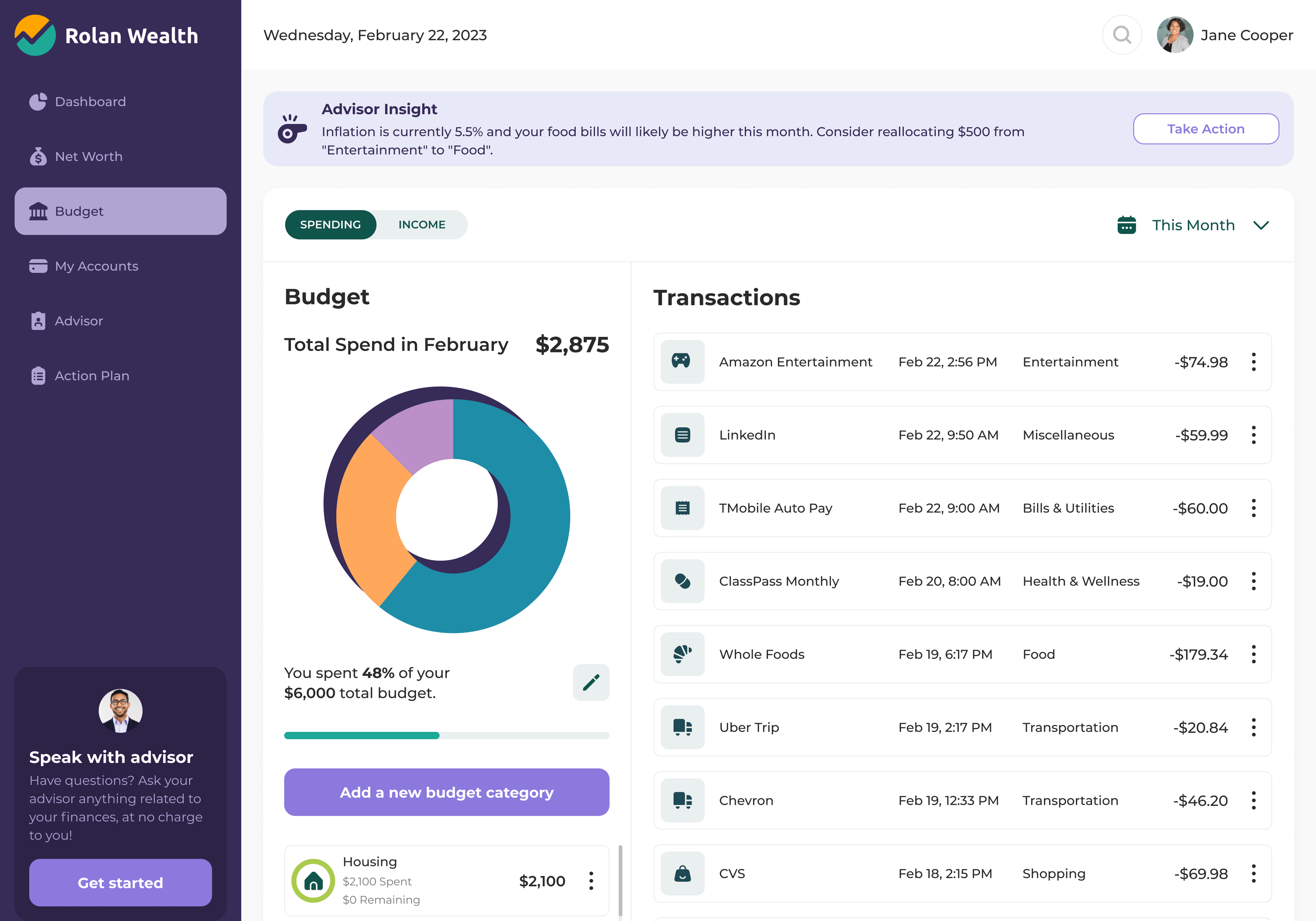1316x921 pixels.
Task: Open options menu for Whole Foods transaction
Action: point(1254,654)
